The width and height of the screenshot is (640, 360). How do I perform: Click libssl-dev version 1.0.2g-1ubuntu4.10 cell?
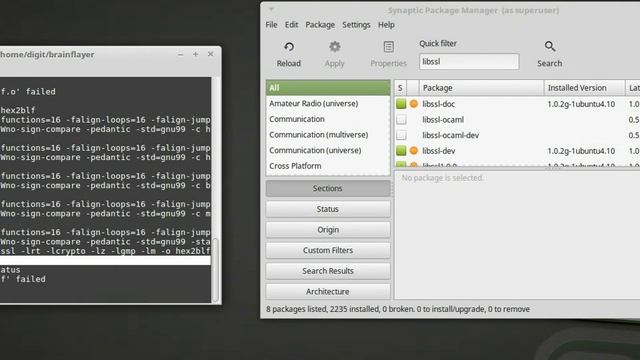581,151
